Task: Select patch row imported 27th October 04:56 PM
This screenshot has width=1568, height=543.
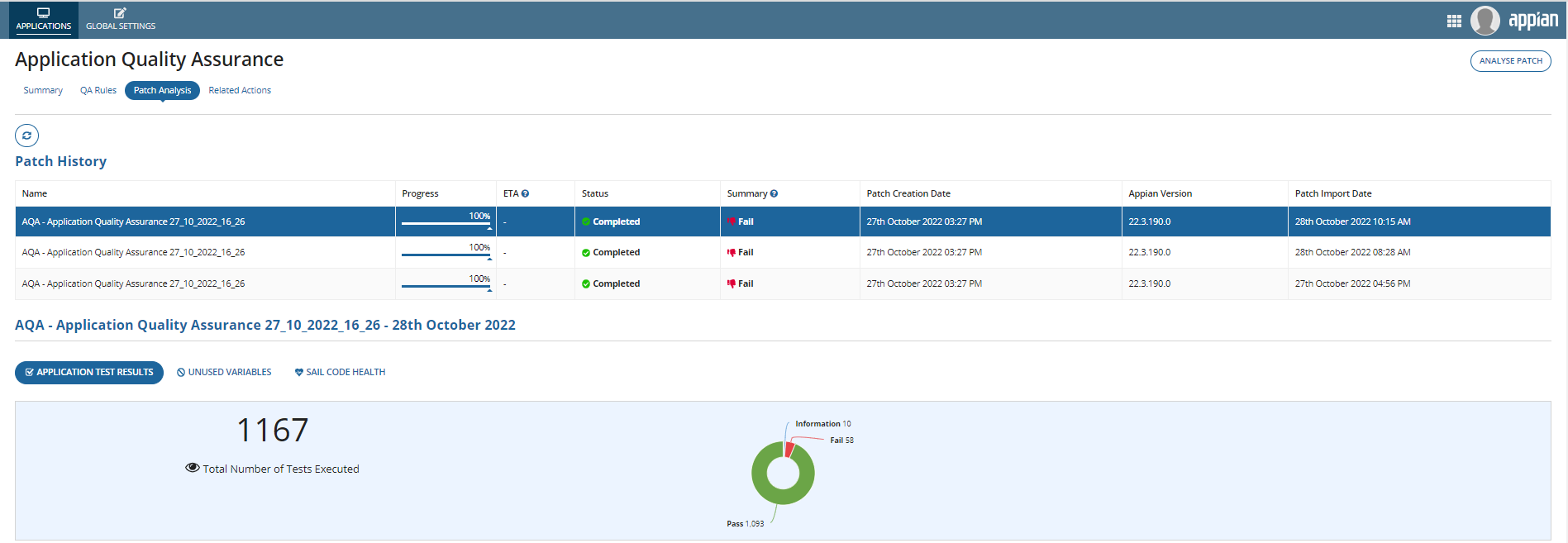Action: (783, 283)
